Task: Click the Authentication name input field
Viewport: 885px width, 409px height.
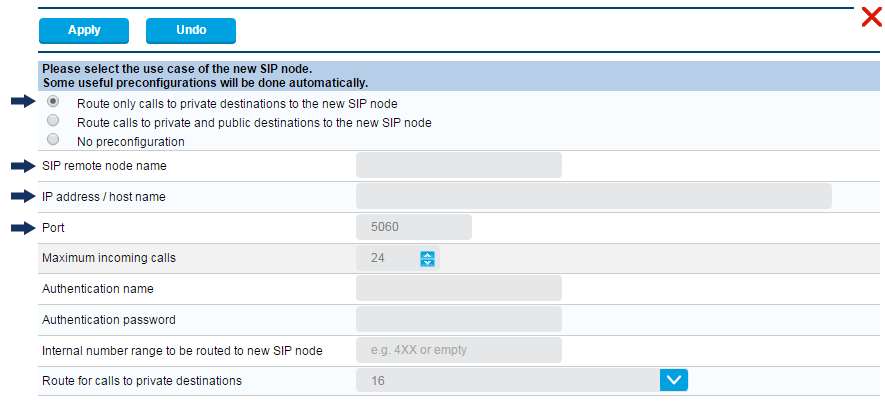Action: [x=459, y=289]
